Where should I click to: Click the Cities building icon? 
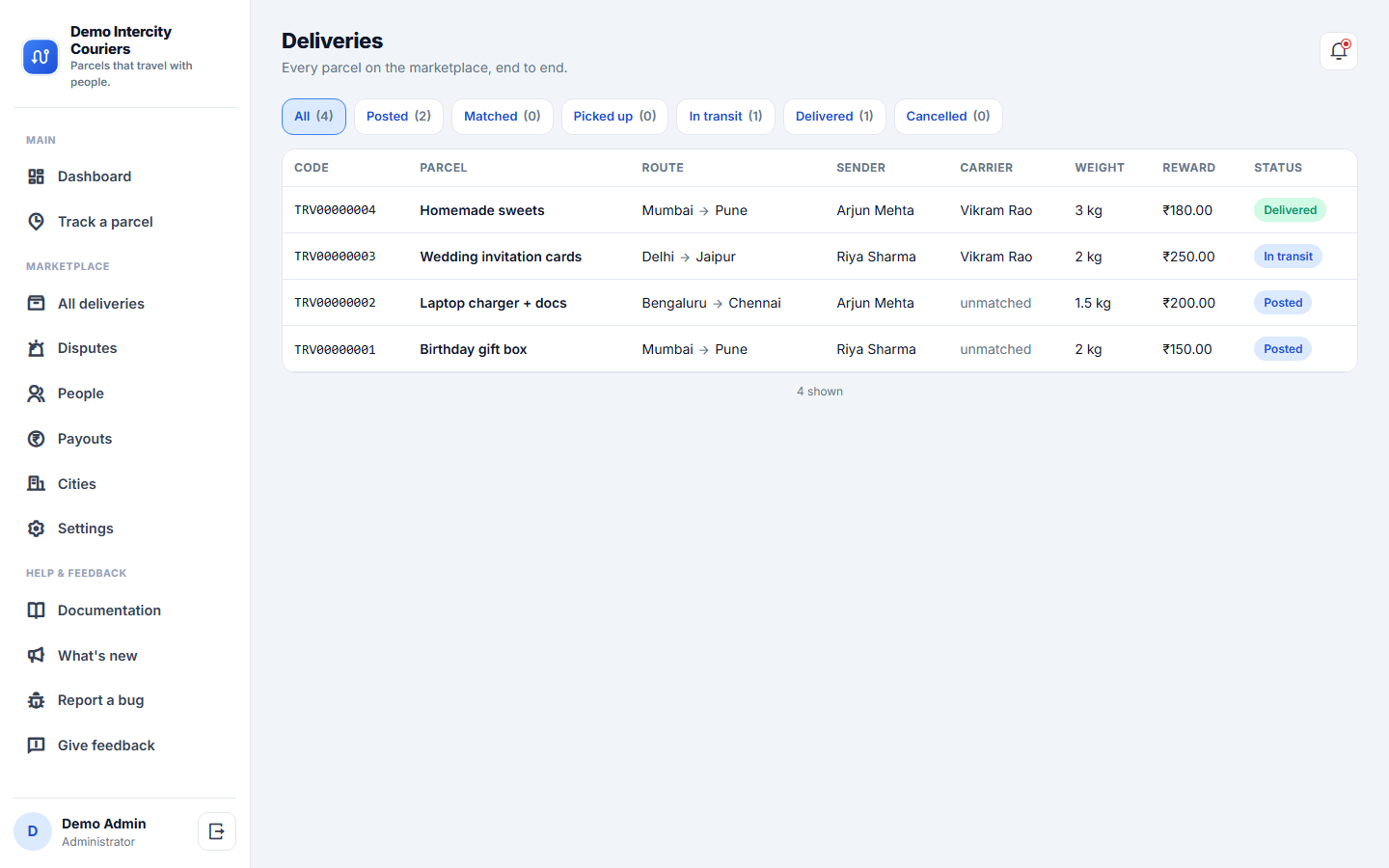pyautogui.click(x=37, y=484)
